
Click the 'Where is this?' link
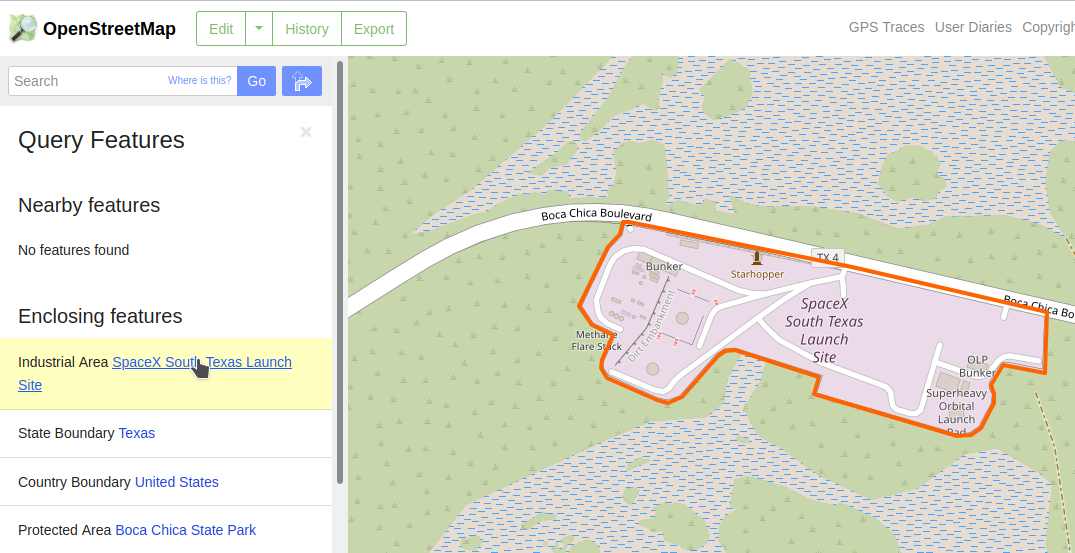(x=200, y=80)
